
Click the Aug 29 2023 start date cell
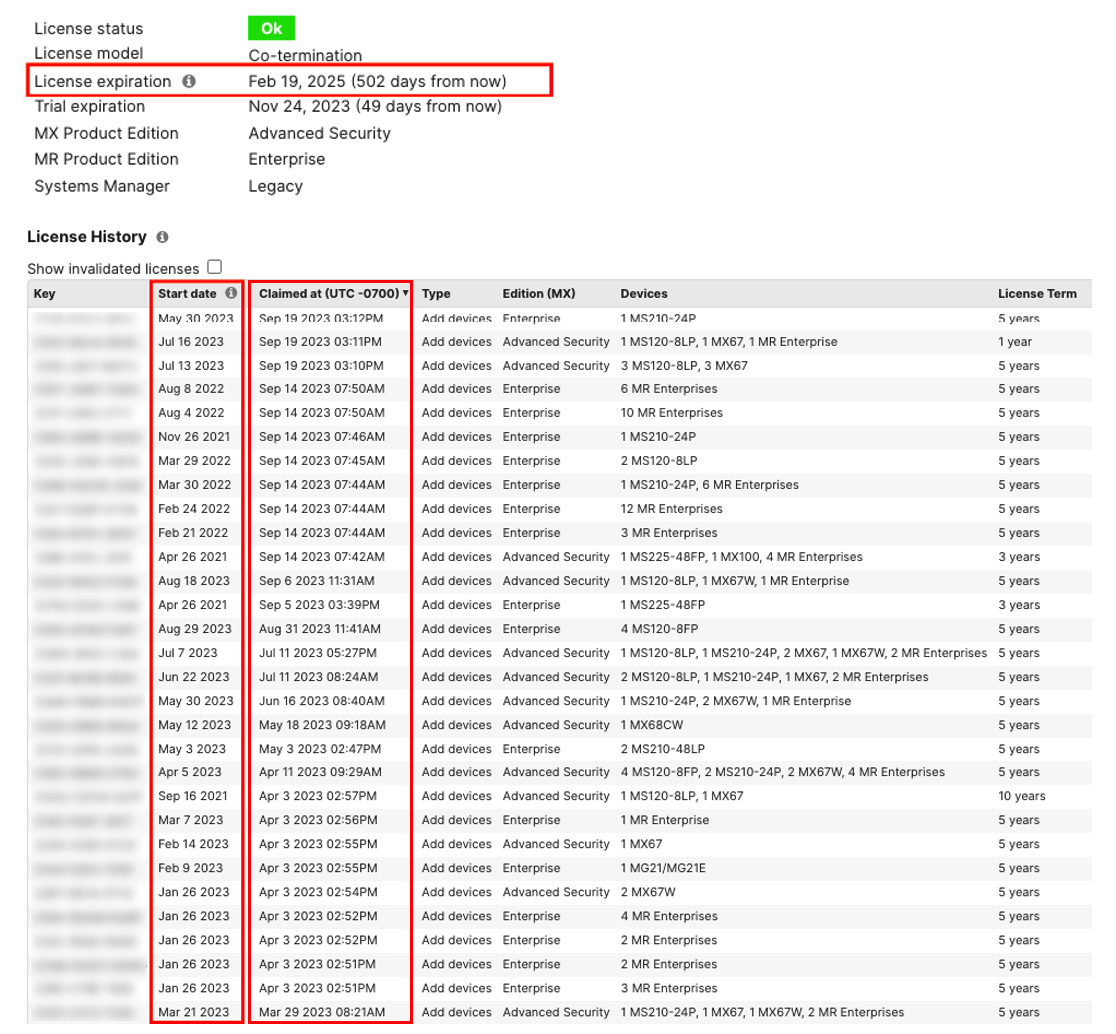click(x=194, y=629)
